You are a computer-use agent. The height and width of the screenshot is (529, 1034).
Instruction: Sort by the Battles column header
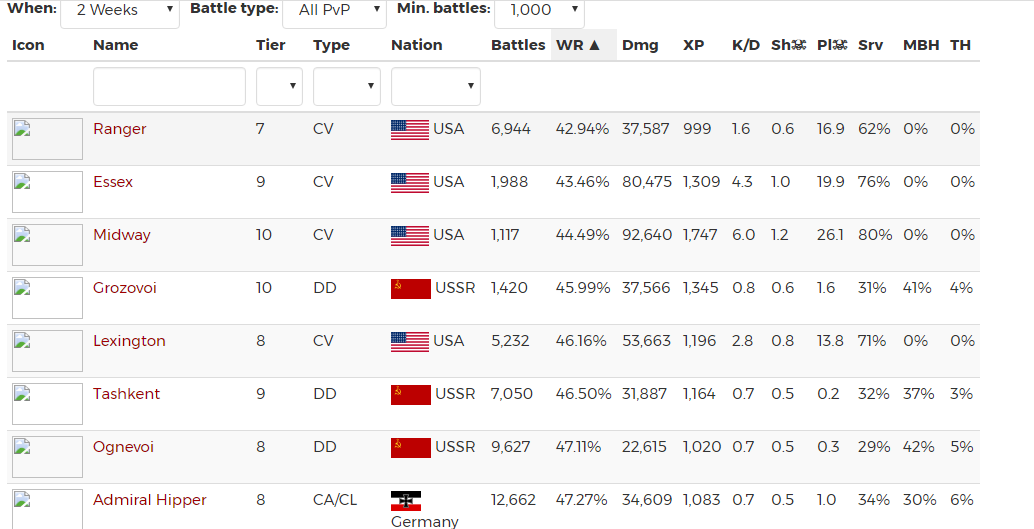(518, 45)
